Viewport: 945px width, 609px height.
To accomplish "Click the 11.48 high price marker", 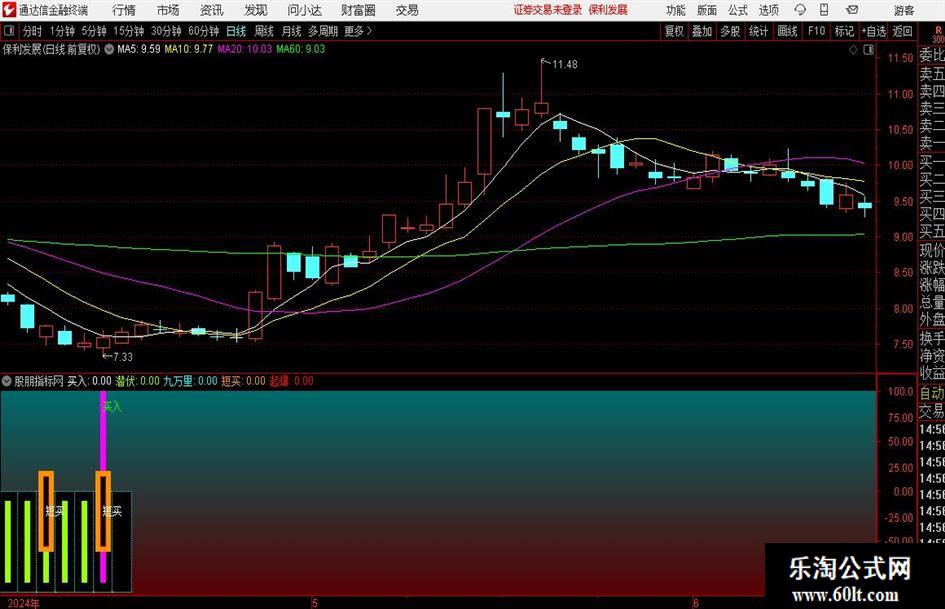I will click(565, 65).
